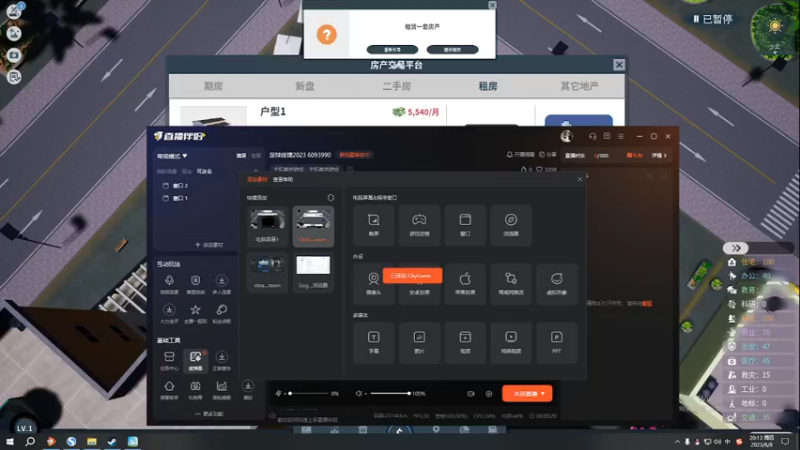Image resolution: width=800 pixels, height=450 pixels.
Task: Open stream settings gear near close-stream button
Action: click(489, 394)
